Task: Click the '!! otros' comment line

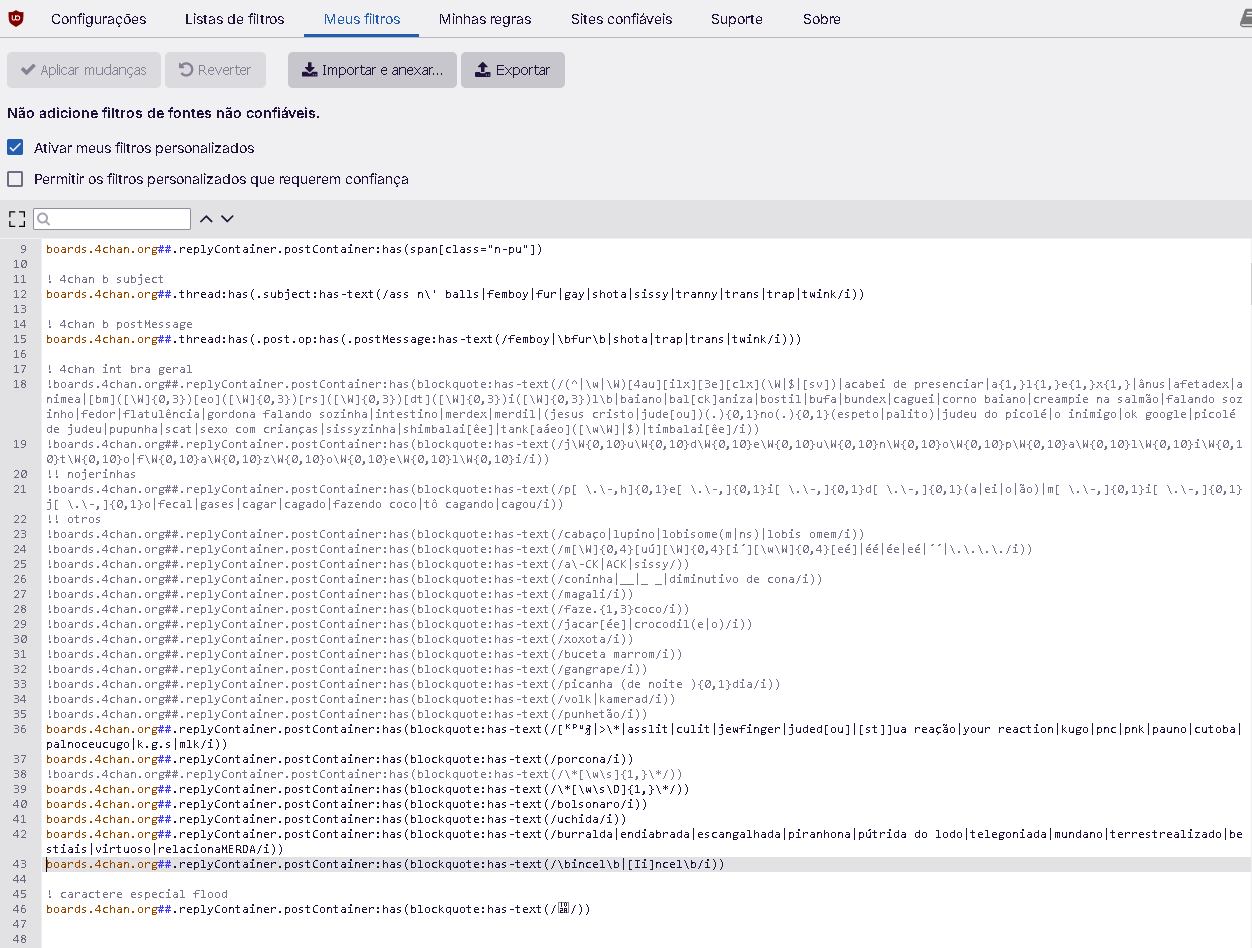Action: coord(74,519)
